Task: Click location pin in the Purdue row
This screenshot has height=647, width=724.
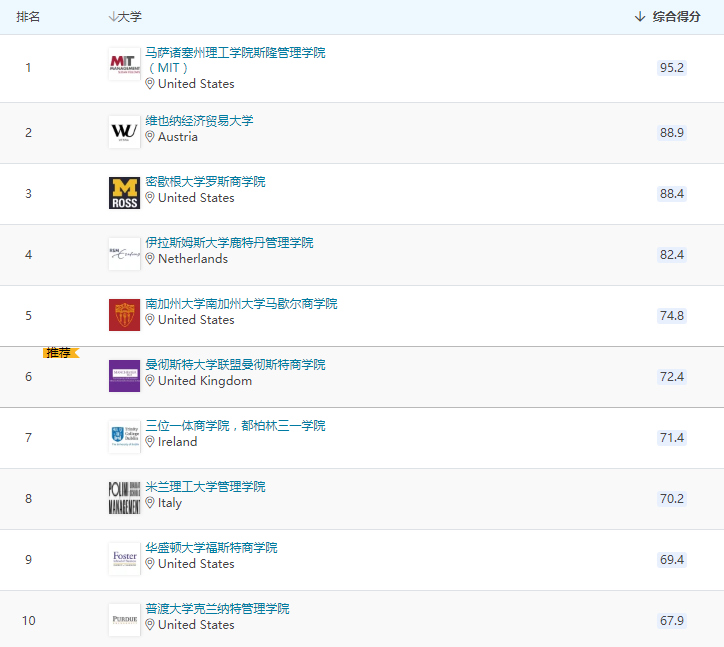Action: pos(150,624)
